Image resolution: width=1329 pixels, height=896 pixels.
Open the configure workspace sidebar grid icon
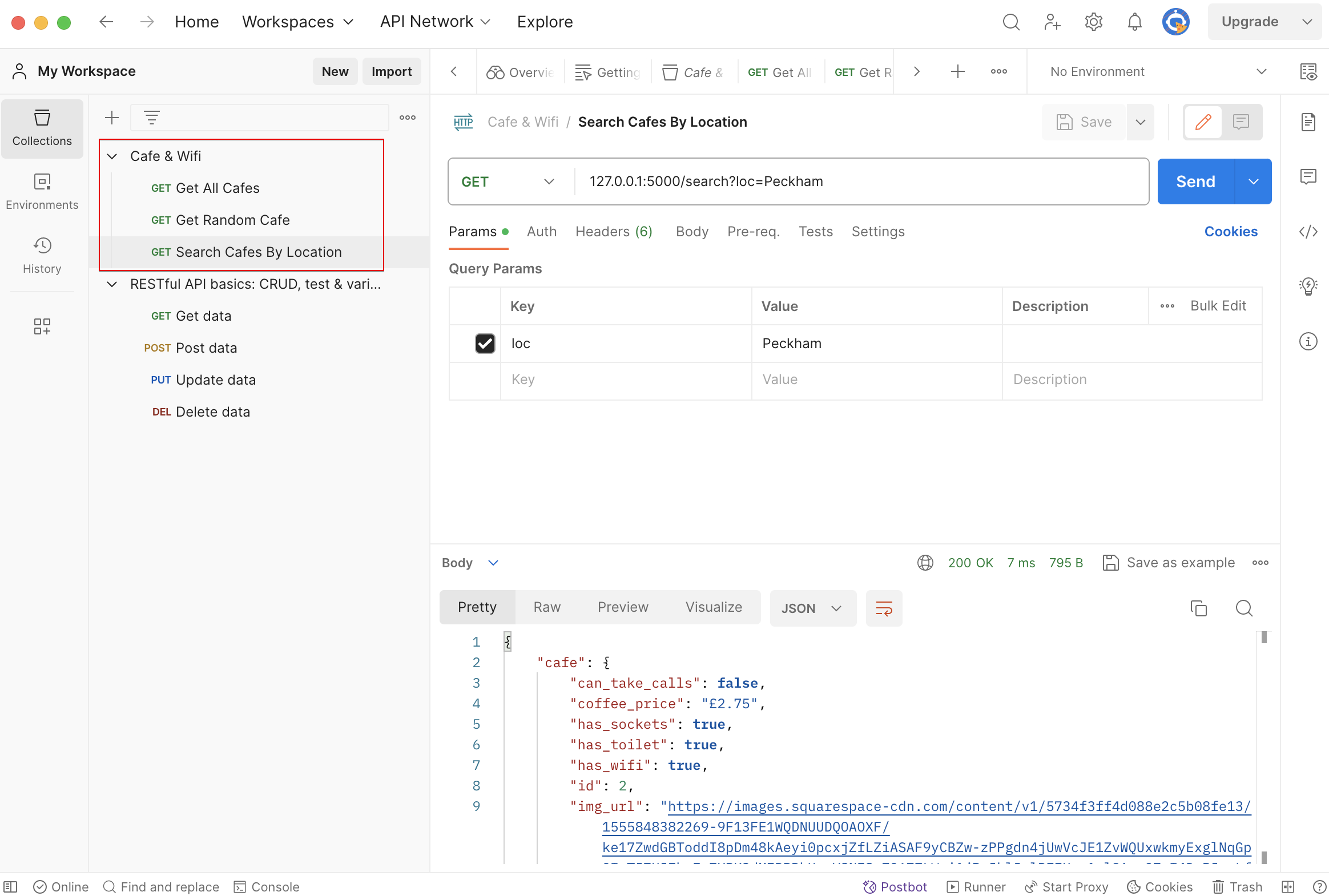(x=42, y=326)
